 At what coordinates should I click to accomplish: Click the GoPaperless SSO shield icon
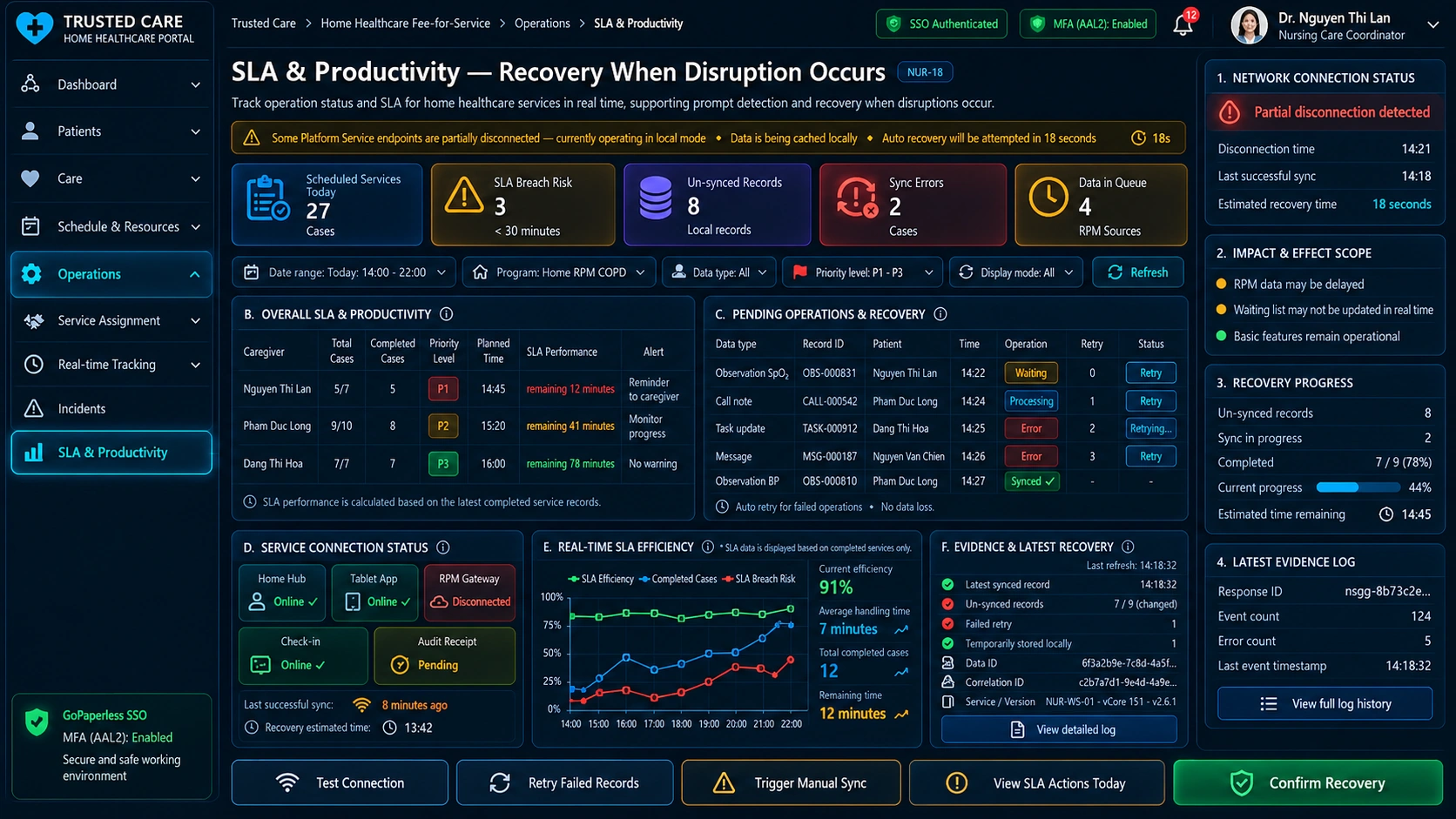(x=37, y=722)
